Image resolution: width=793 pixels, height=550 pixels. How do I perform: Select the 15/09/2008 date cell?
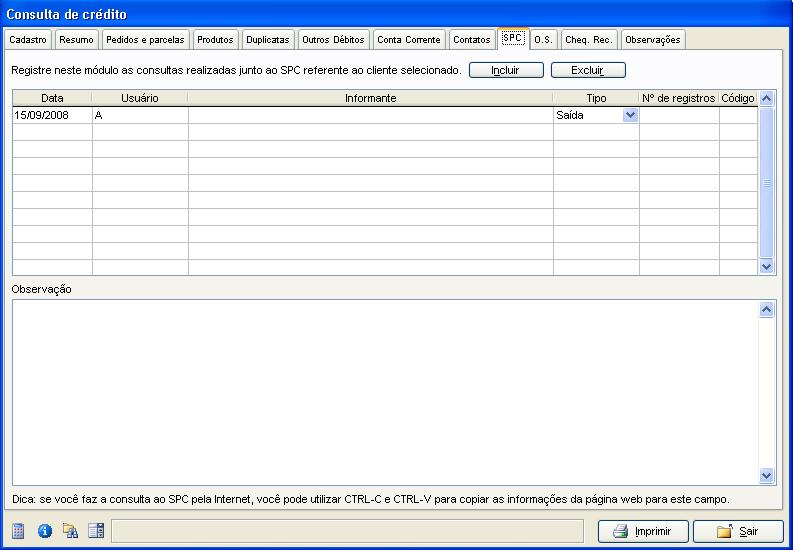(x=52, y=115)
